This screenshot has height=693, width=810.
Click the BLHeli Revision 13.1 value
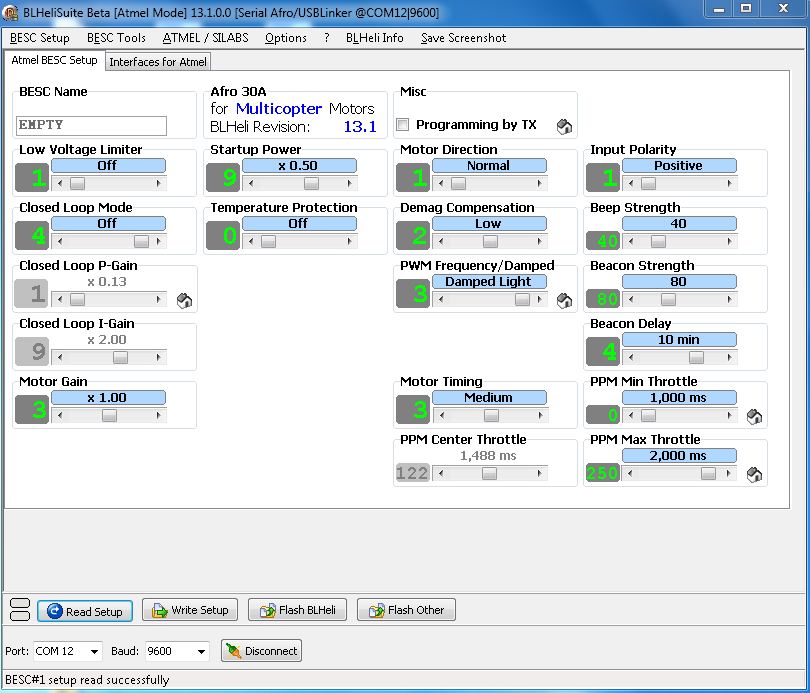coord(360,127)
